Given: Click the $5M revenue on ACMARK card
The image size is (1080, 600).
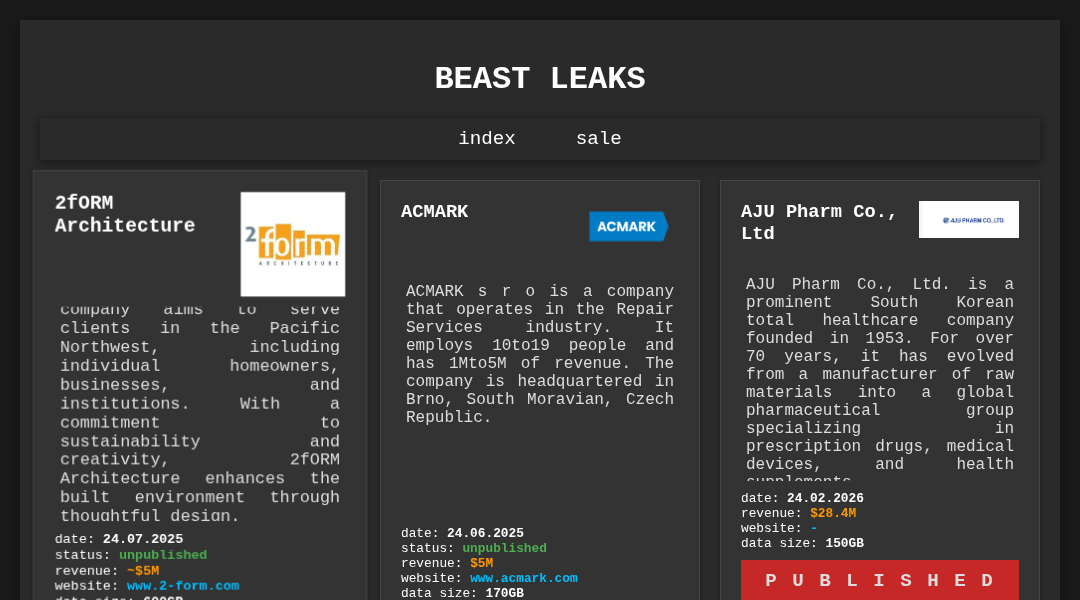Looking at the screenshot, I should pyautogui.click(x=481, y=563).
